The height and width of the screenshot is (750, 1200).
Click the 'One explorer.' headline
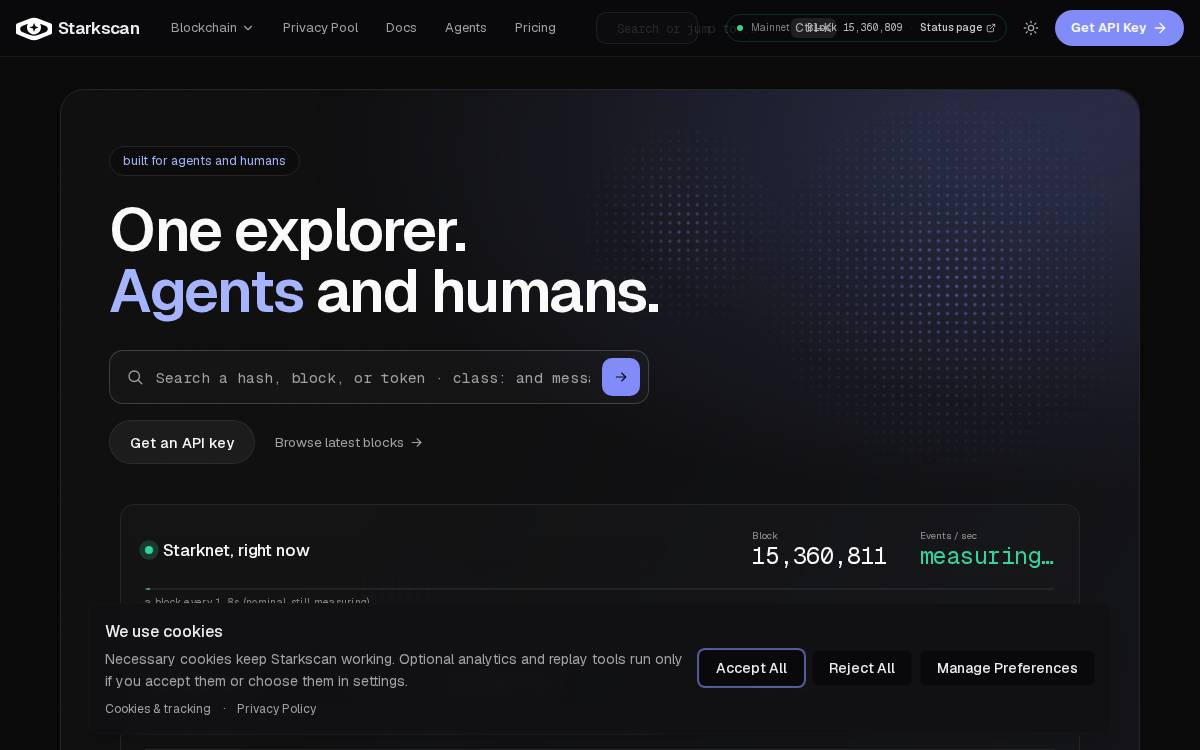point(288,231)
